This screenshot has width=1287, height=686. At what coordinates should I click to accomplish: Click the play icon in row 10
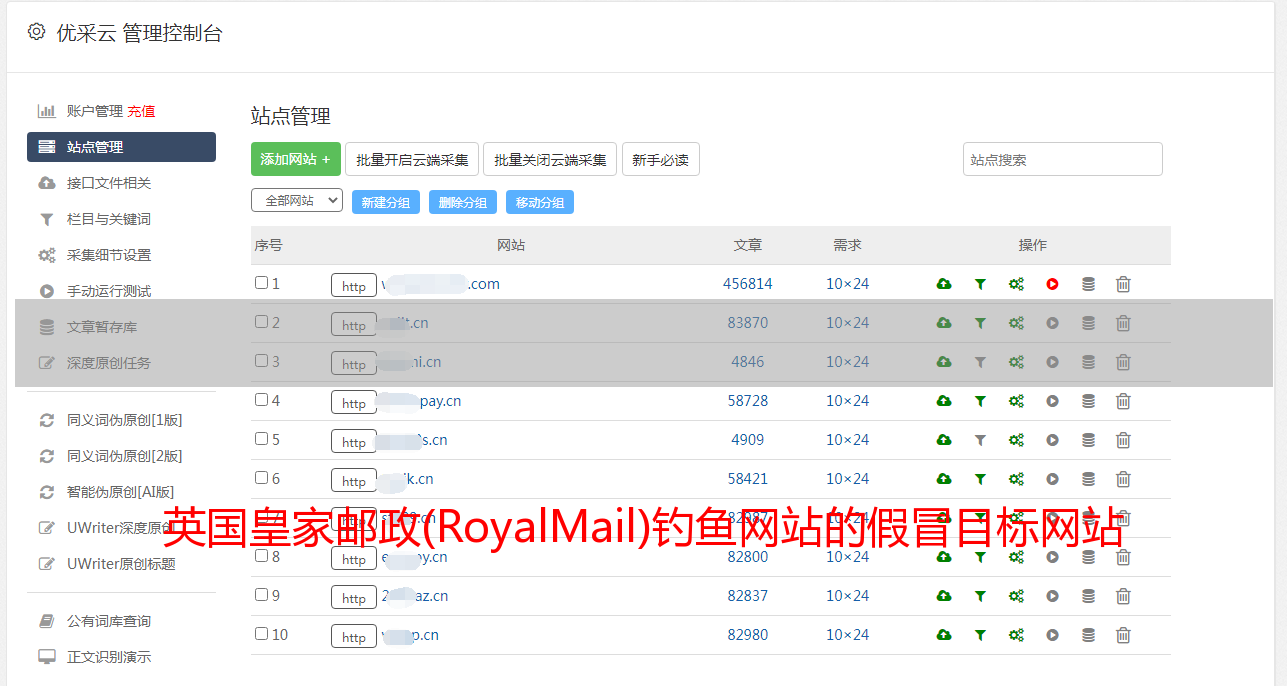coord(1052,635)
